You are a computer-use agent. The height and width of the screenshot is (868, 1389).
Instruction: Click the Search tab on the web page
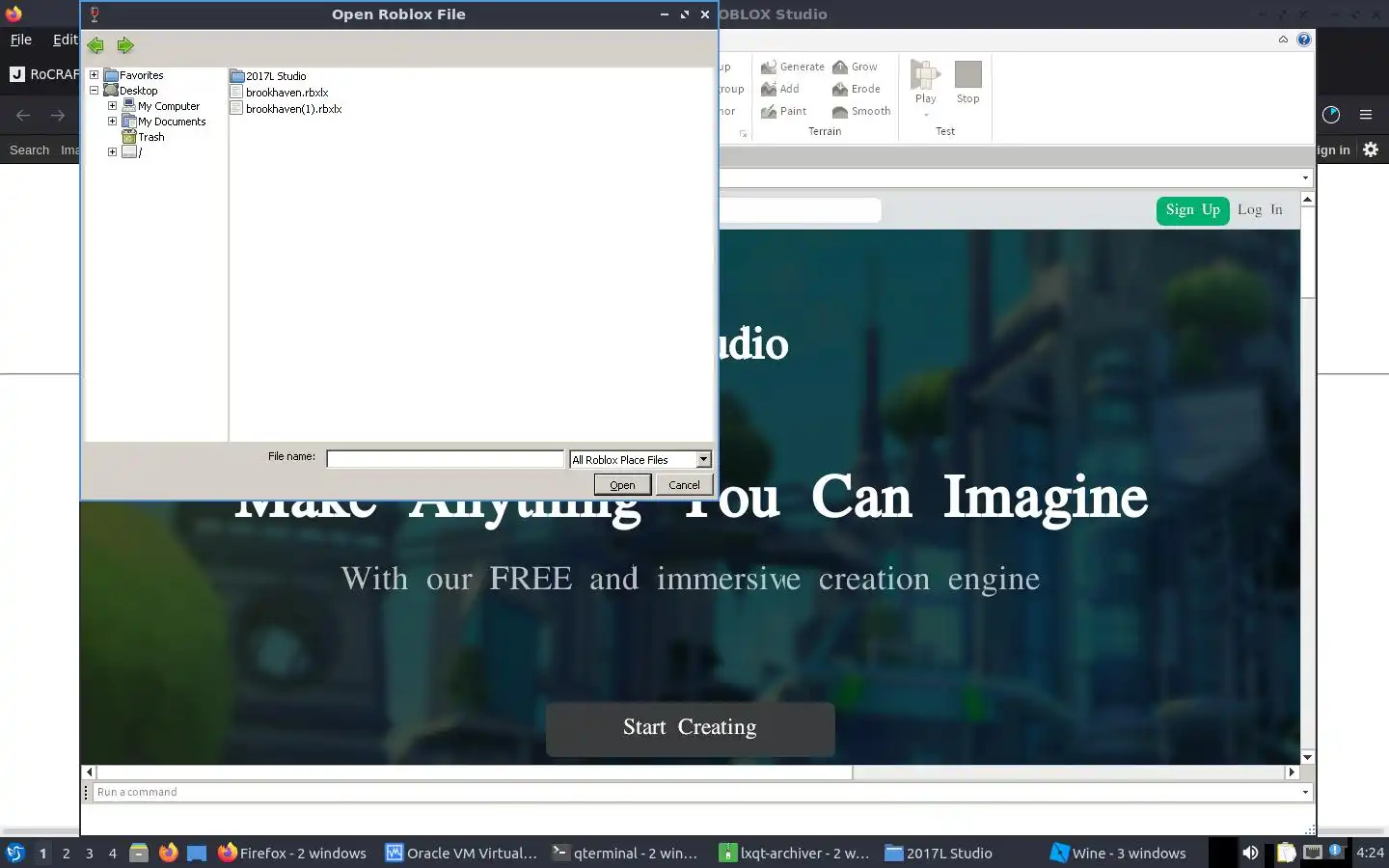tap(29, 150)
